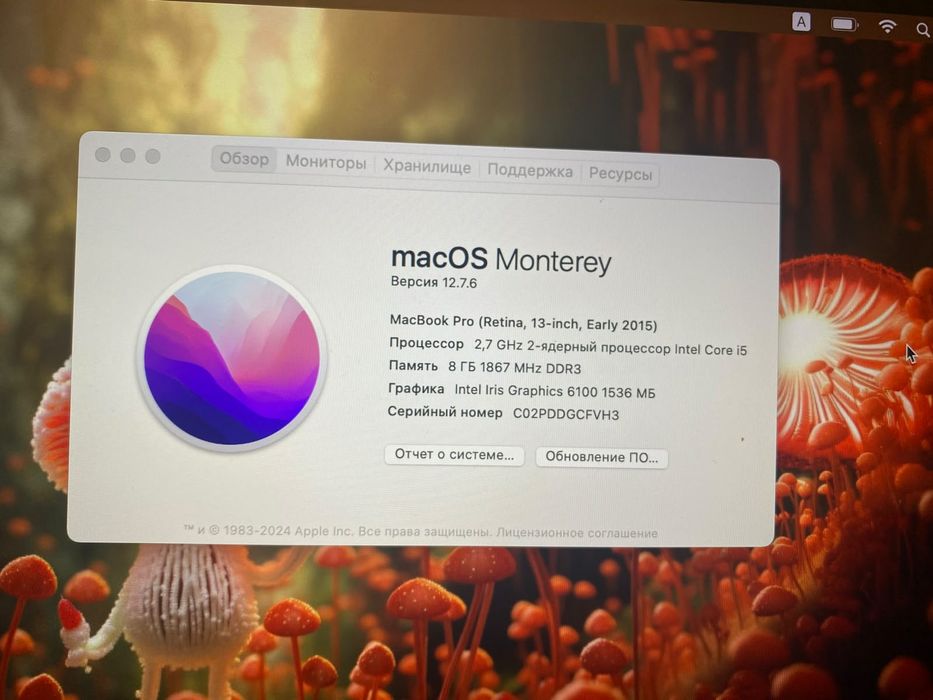Click the Память label
This screenshot has width=933, height=700.
pyautogui.click(x=413, y=365)
